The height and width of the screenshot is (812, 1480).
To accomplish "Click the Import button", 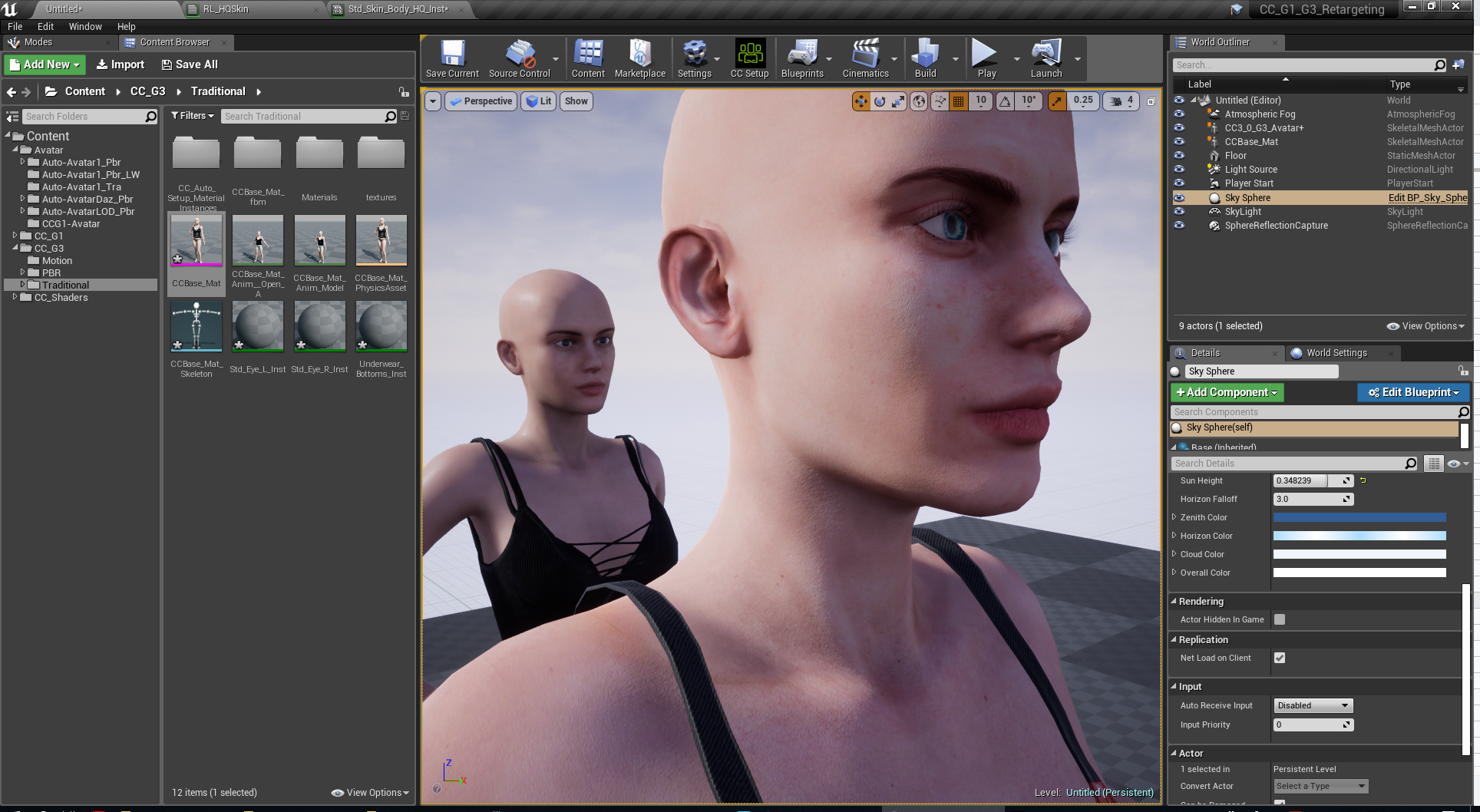I will point(120,64).
